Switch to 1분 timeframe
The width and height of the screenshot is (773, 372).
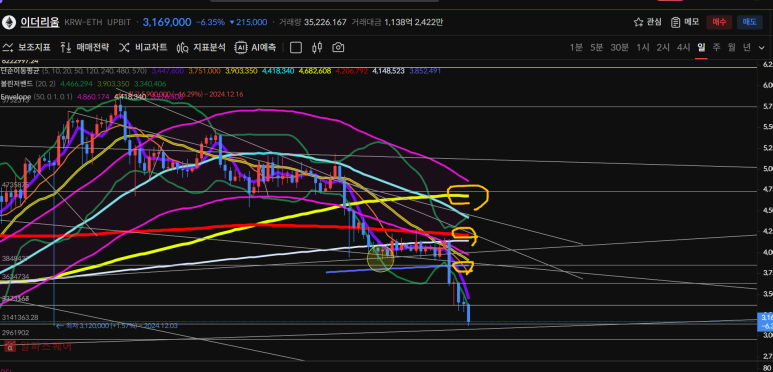[576, 48]
